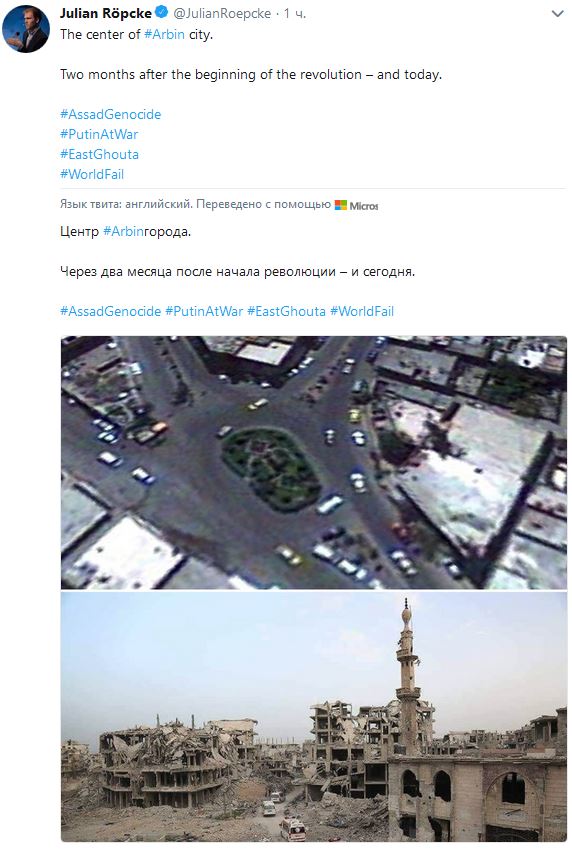Open #AssadGenocide in the translated hashtag line

(x=110, y=311)
